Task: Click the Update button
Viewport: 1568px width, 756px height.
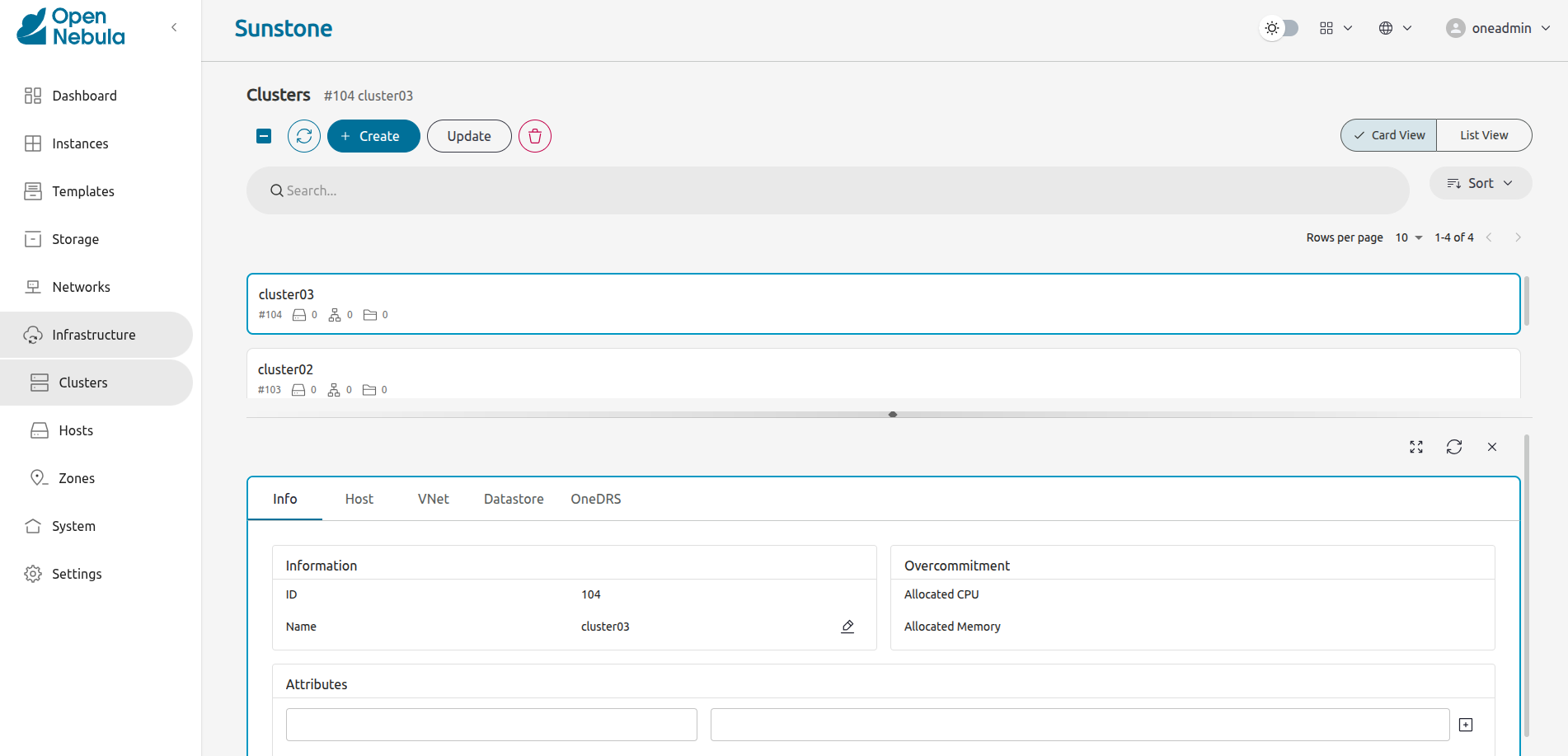Action: point(469,136)
